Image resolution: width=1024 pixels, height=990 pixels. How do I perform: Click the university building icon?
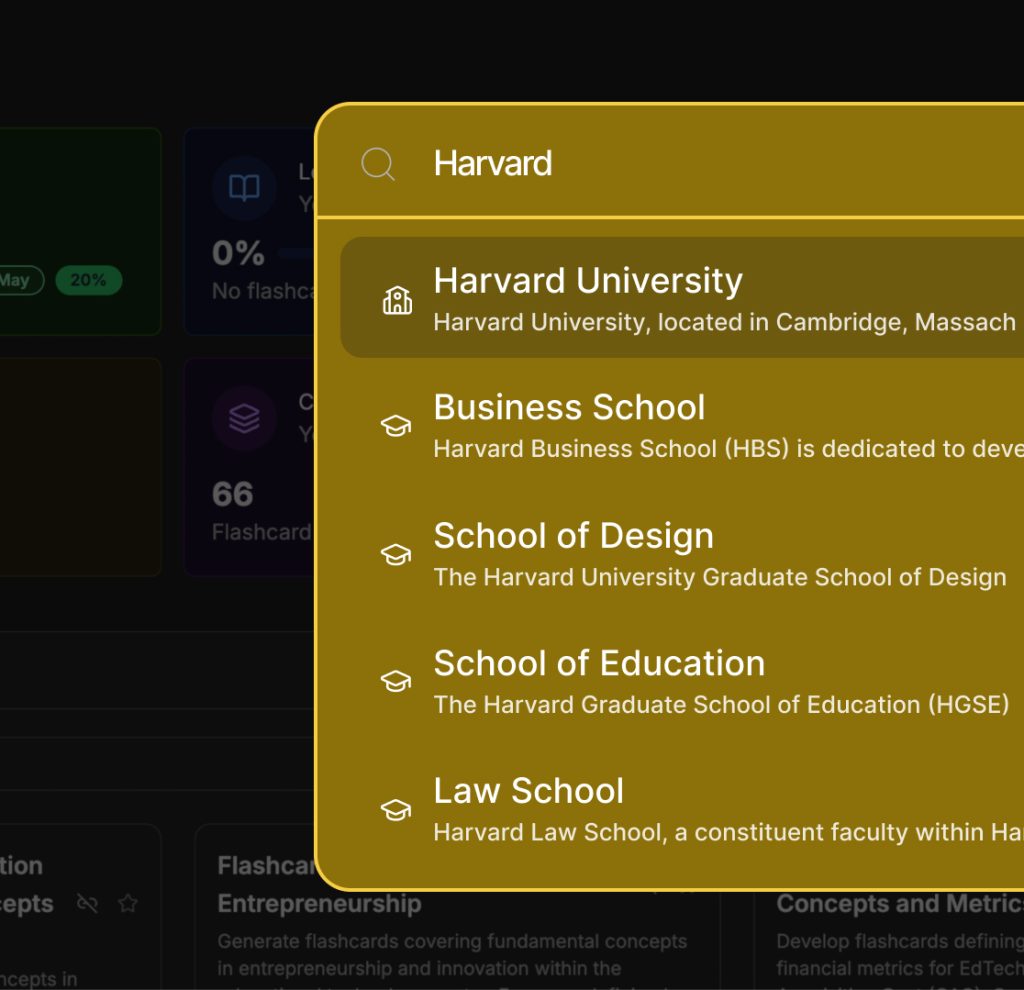[397, 300]
